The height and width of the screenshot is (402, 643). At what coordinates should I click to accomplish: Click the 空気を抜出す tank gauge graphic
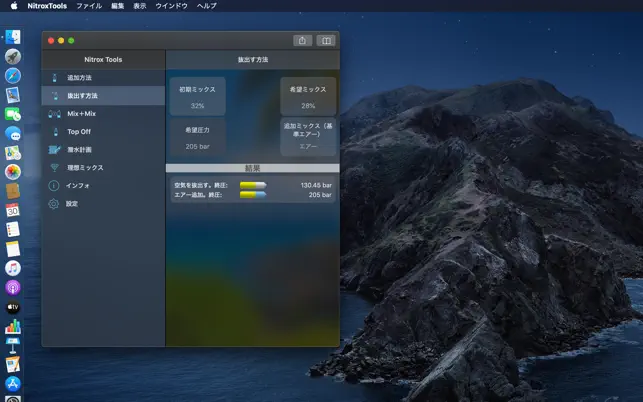tap(253, 185)
